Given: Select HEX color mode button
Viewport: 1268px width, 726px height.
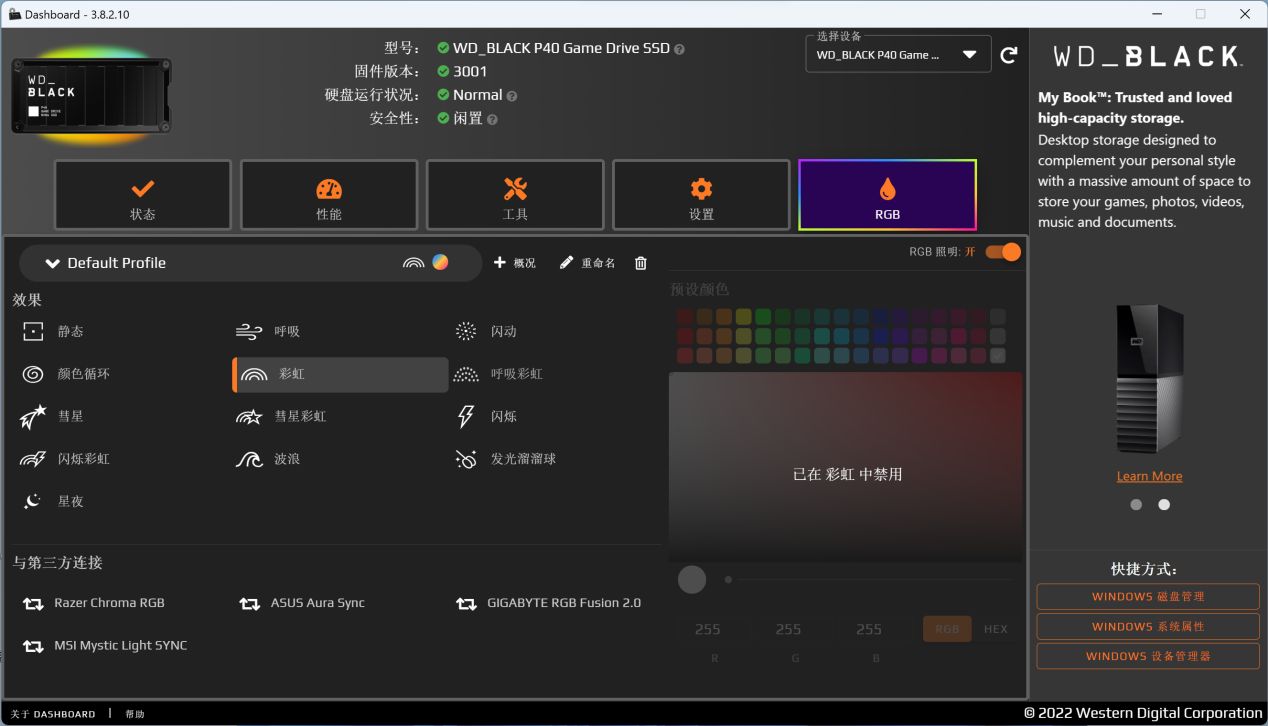Looking at the screenshot, I should [x=996, y=629].
